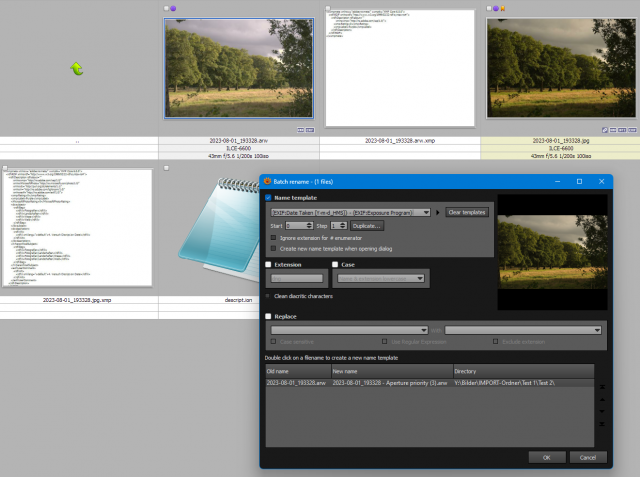Select the 2023-08-01_193328.arw thumbnail
This screenshot has width=640, height=477.
tap(239, 68)
